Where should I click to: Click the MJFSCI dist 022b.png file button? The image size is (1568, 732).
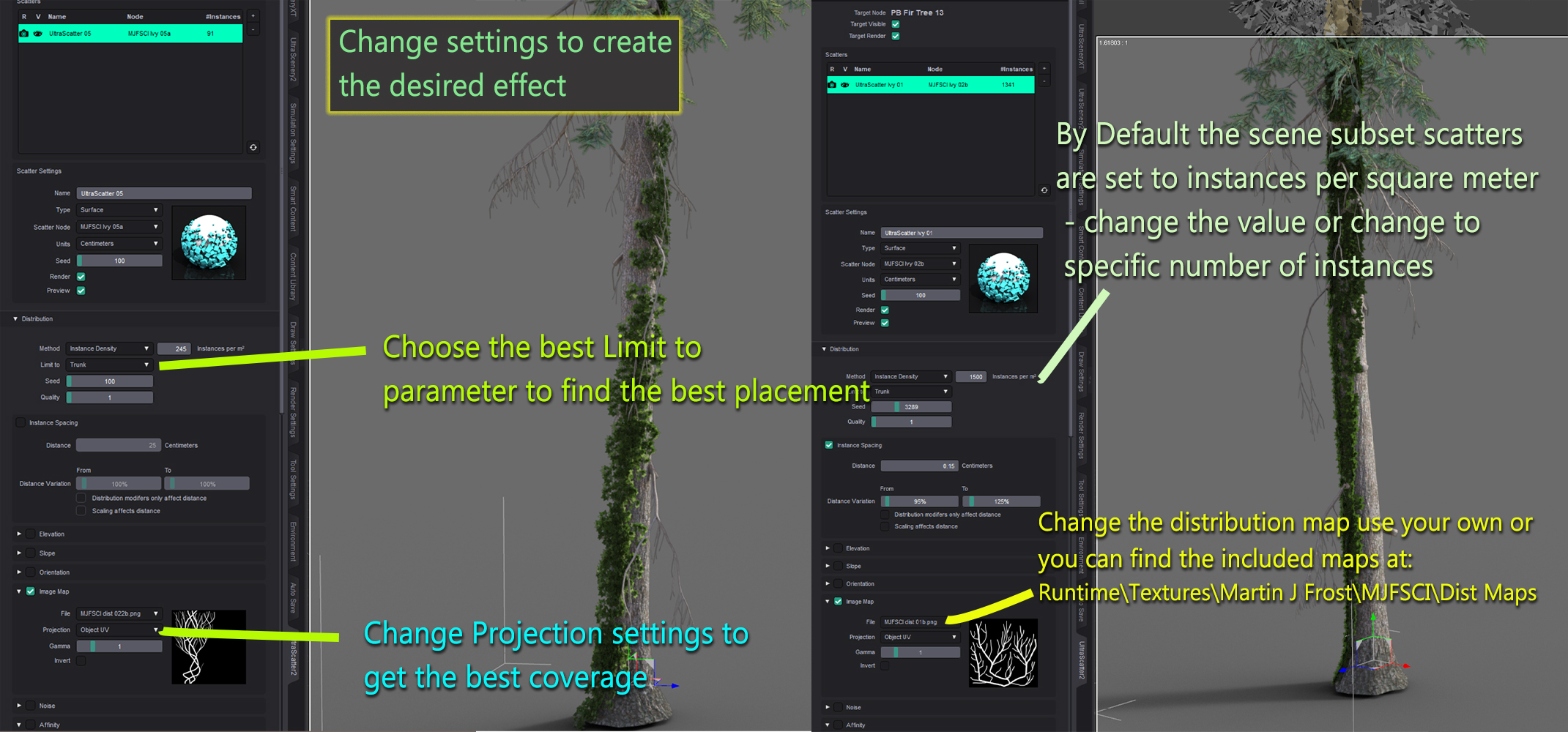tap(119, 613)
